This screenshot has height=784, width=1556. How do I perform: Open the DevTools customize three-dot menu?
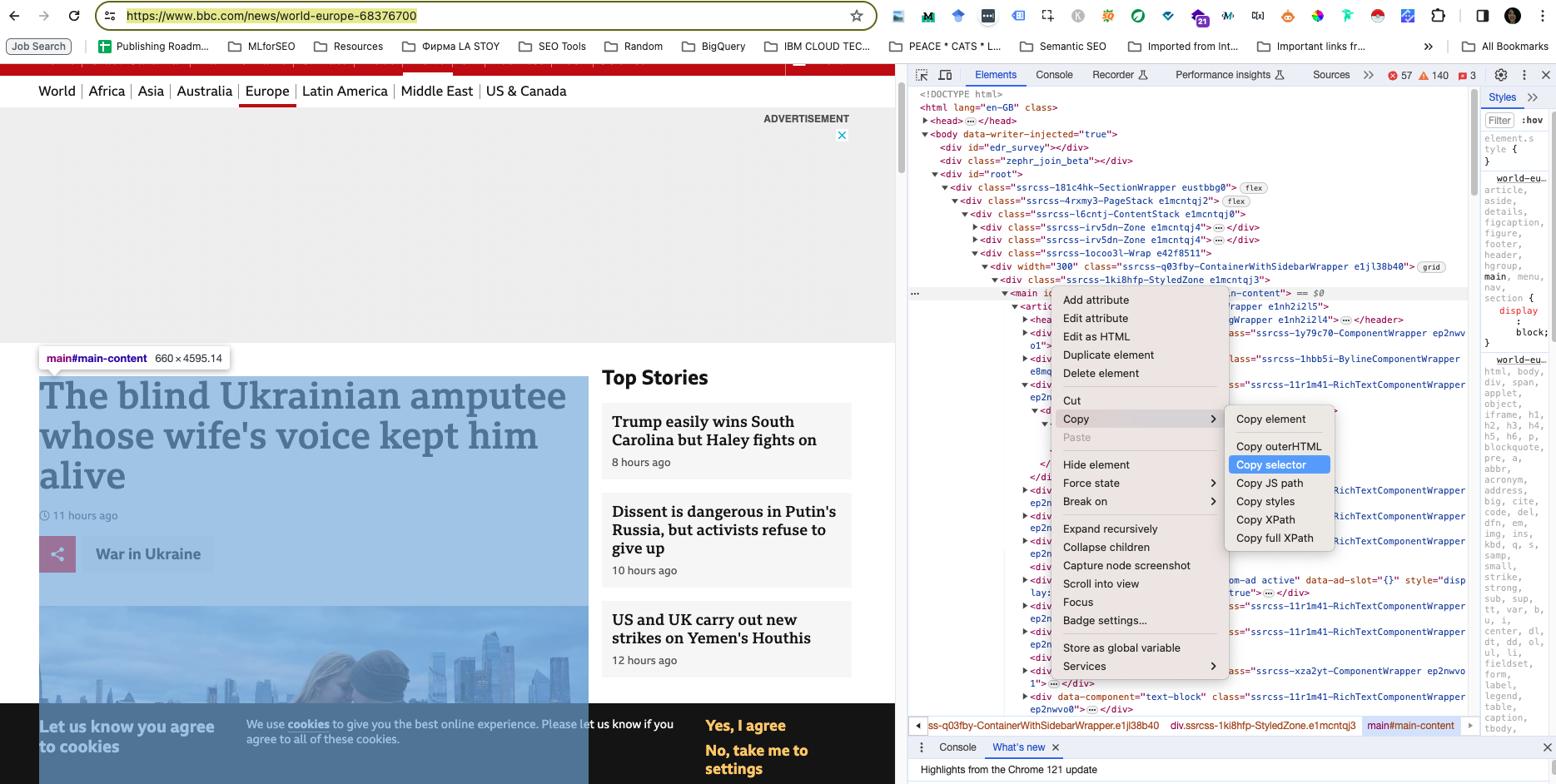pyautogui.click(x=1524, y=75)
